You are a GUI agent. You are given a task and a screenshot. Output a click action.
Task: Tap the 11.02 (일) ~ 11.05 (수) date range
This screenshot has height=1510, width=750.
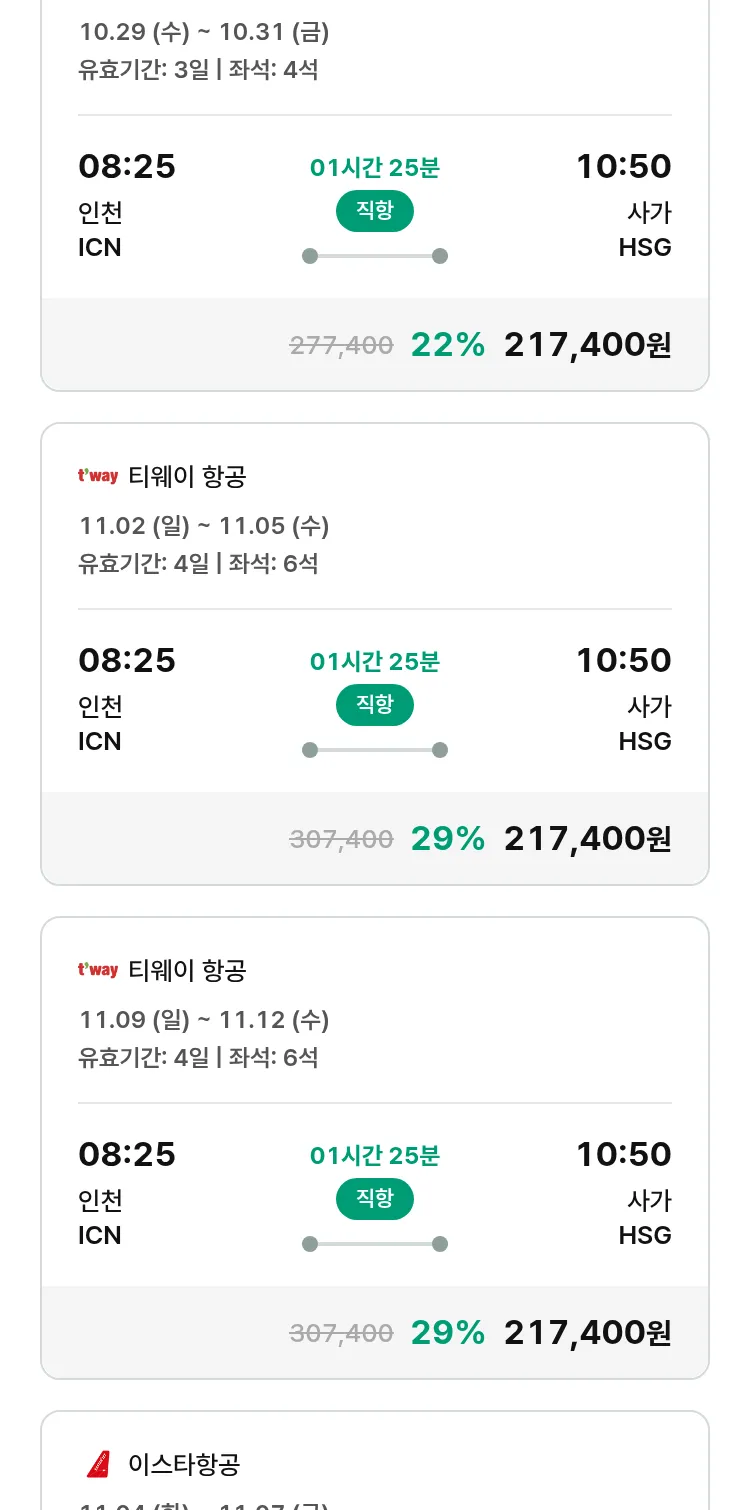pyautogui.click(x=204, y=526)
